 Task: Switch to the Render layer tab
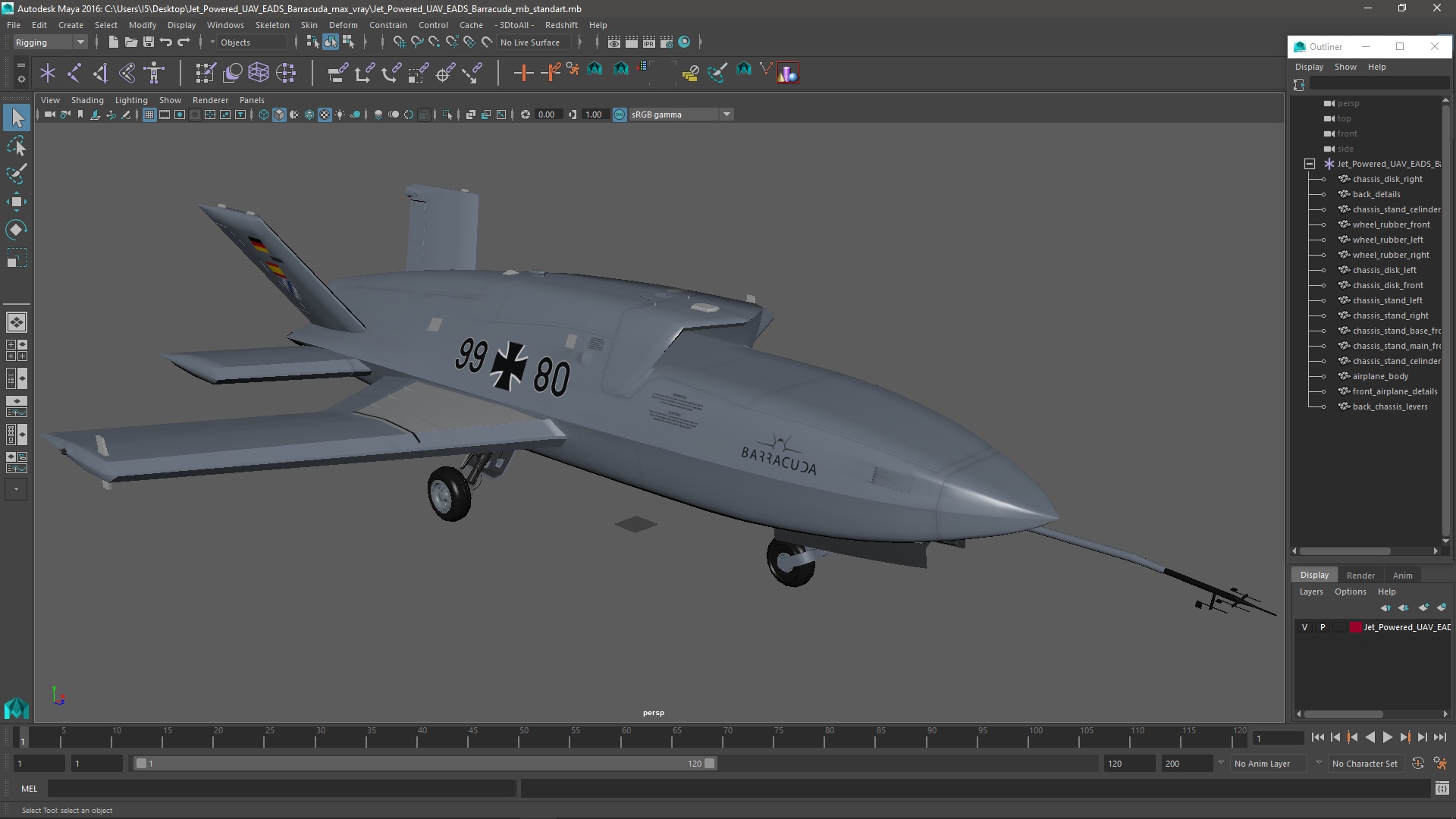pos(1360,576)
